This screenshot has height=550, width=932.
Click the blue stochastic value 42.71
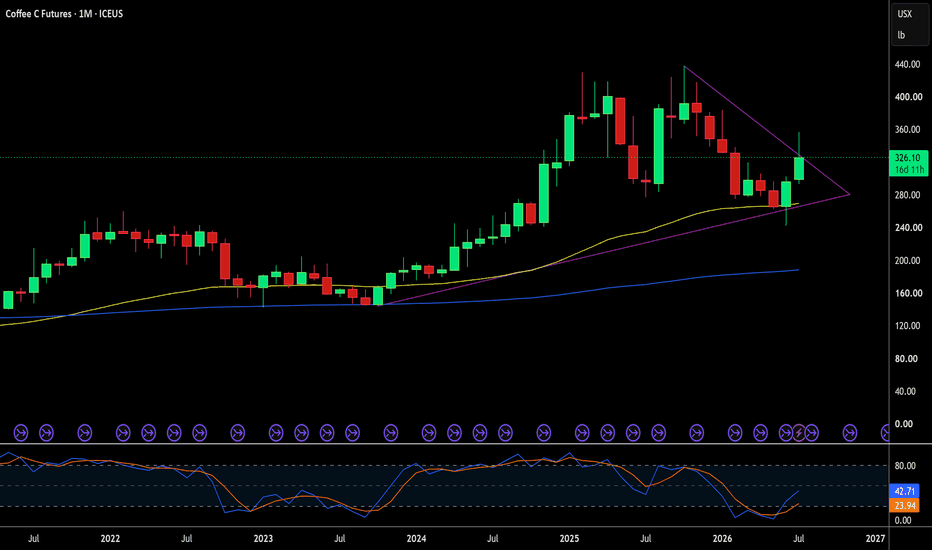(x=904, y=491)
